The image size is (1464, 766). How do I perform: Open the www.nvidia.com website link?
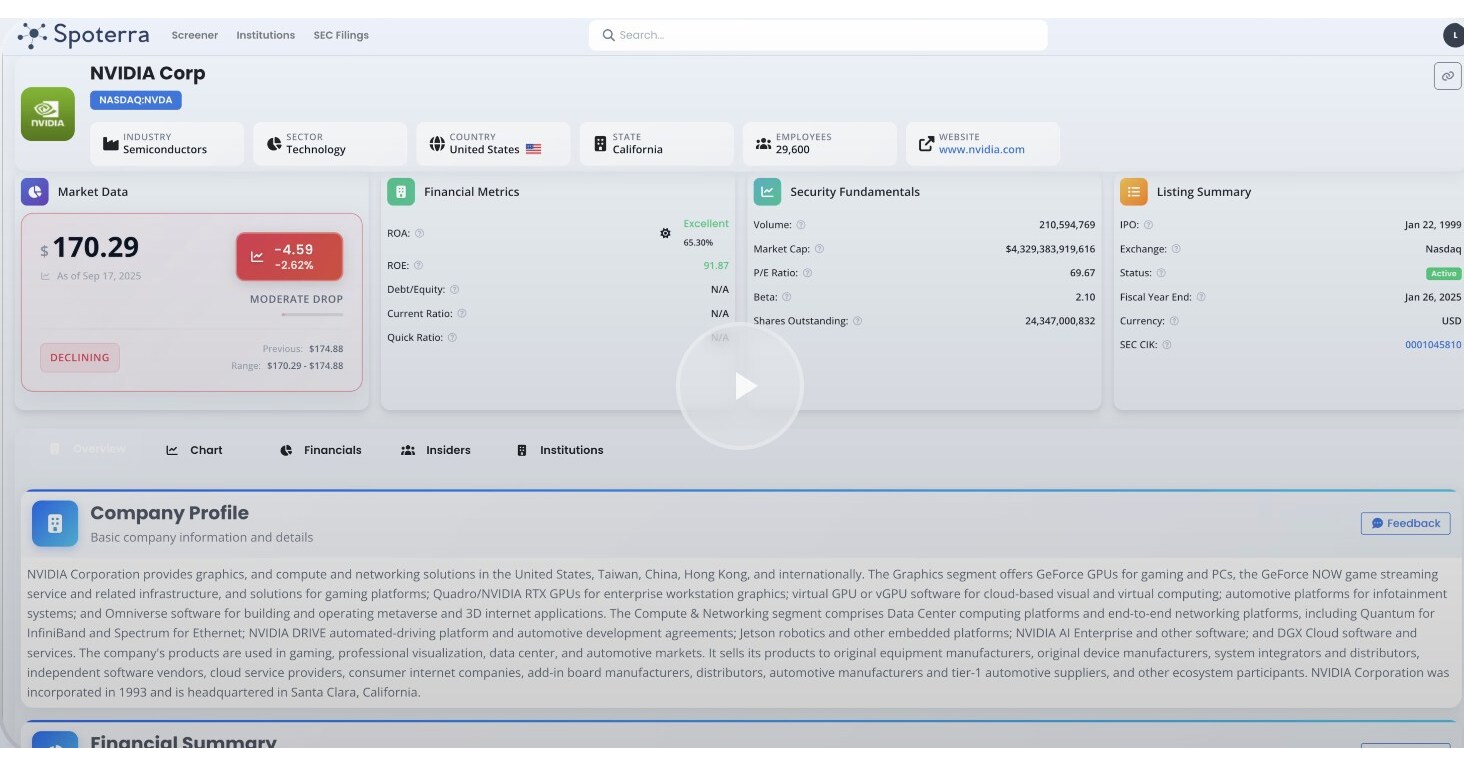point(981,150)
